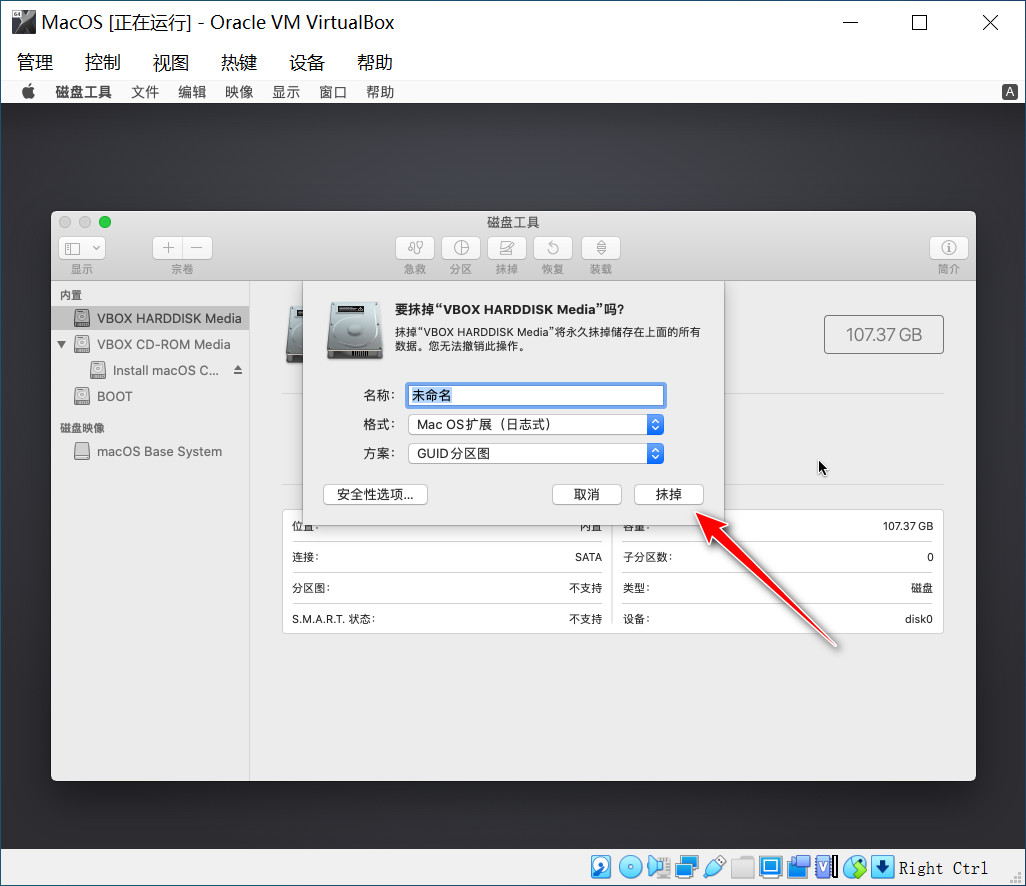This screenshot has height=886, width=1026.
Task: Collapse the VBOX CD-ROM Media tree
Action: pos(62,344)
